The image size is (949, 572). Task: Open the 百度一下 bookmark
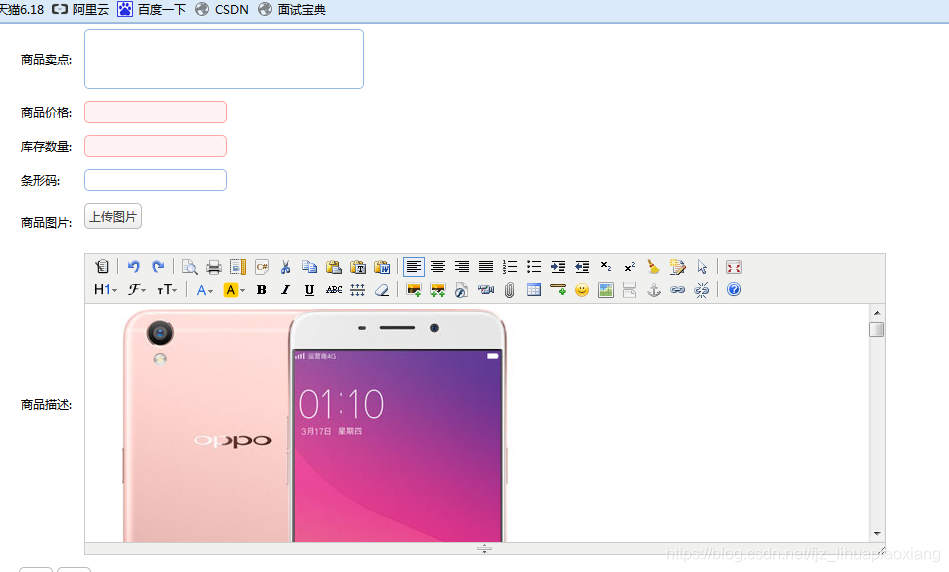point(151,10)
